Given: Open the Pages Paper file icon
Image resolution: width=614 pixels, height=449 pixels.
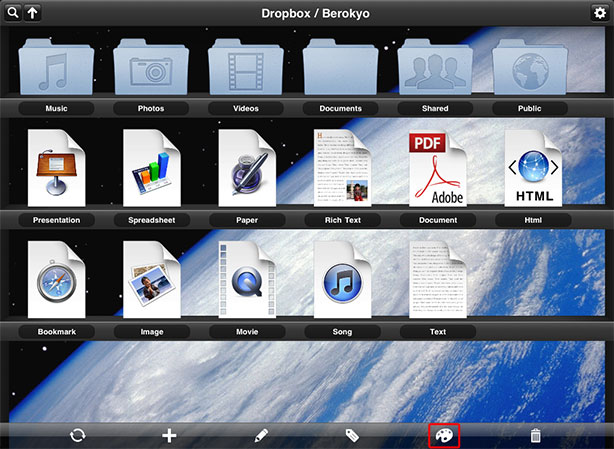Looking at the screenshot, I should (247, 168).
